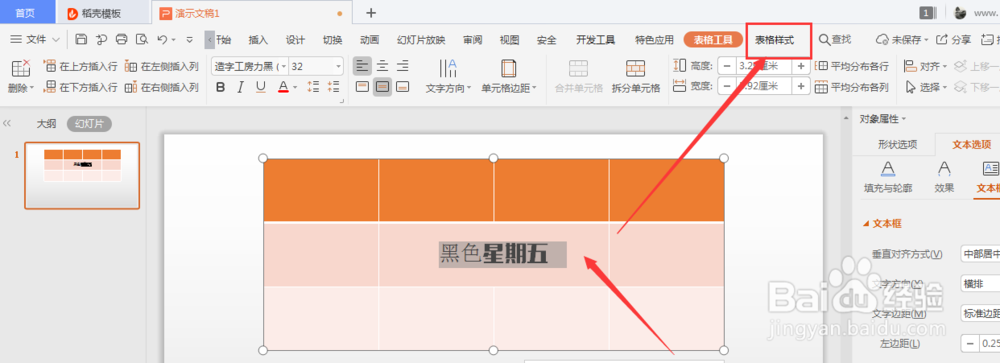Click the Print icon in quick toolbar
Image resolution: width=1000 pixels, height=363 pixels.
click(x=121, y=40)
